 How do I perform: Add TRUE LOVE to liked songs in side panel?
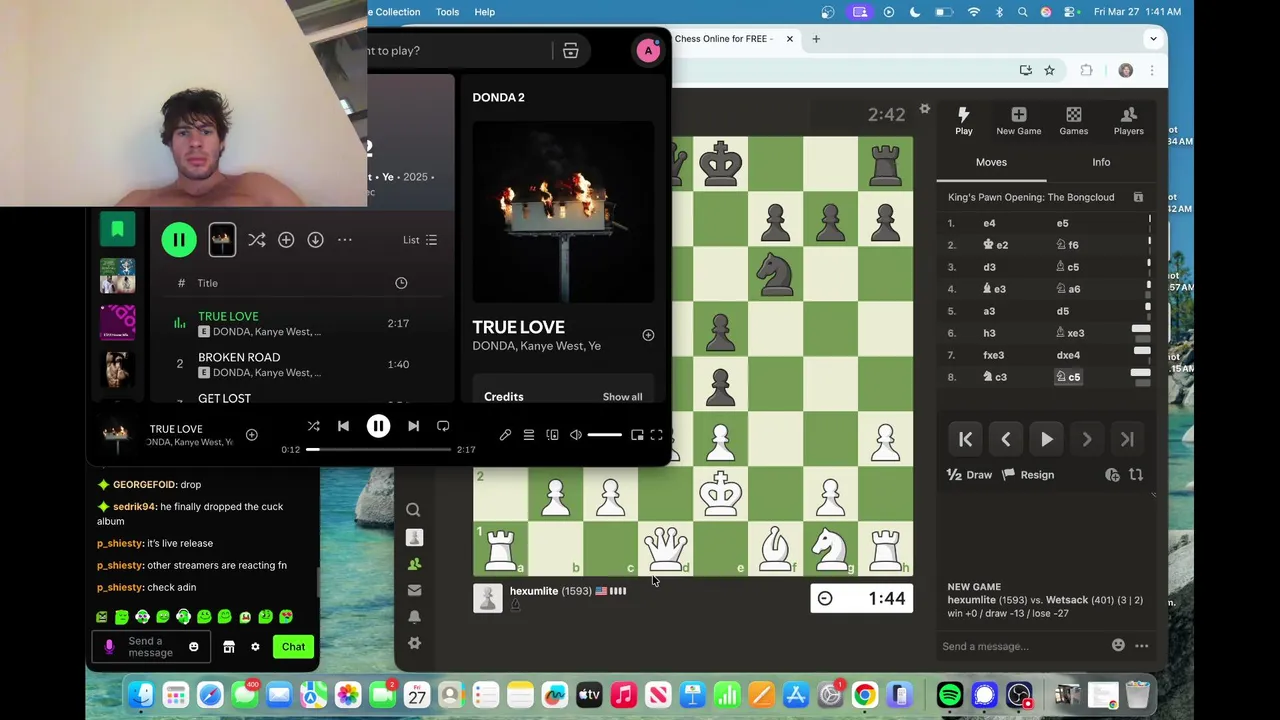pos(648,335)
